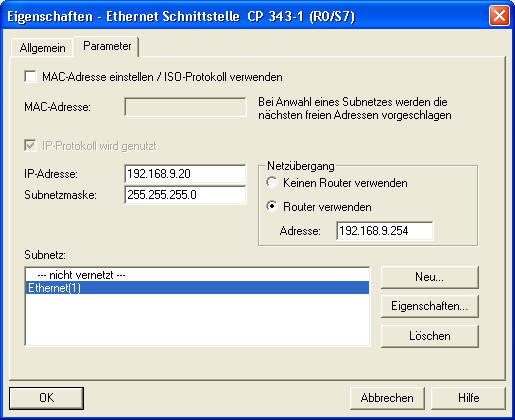The width and height of the screenshot is (515, 420).
Task: Focus the router Adresse field 192.168.9.254
Action: [x=385, y=231]
